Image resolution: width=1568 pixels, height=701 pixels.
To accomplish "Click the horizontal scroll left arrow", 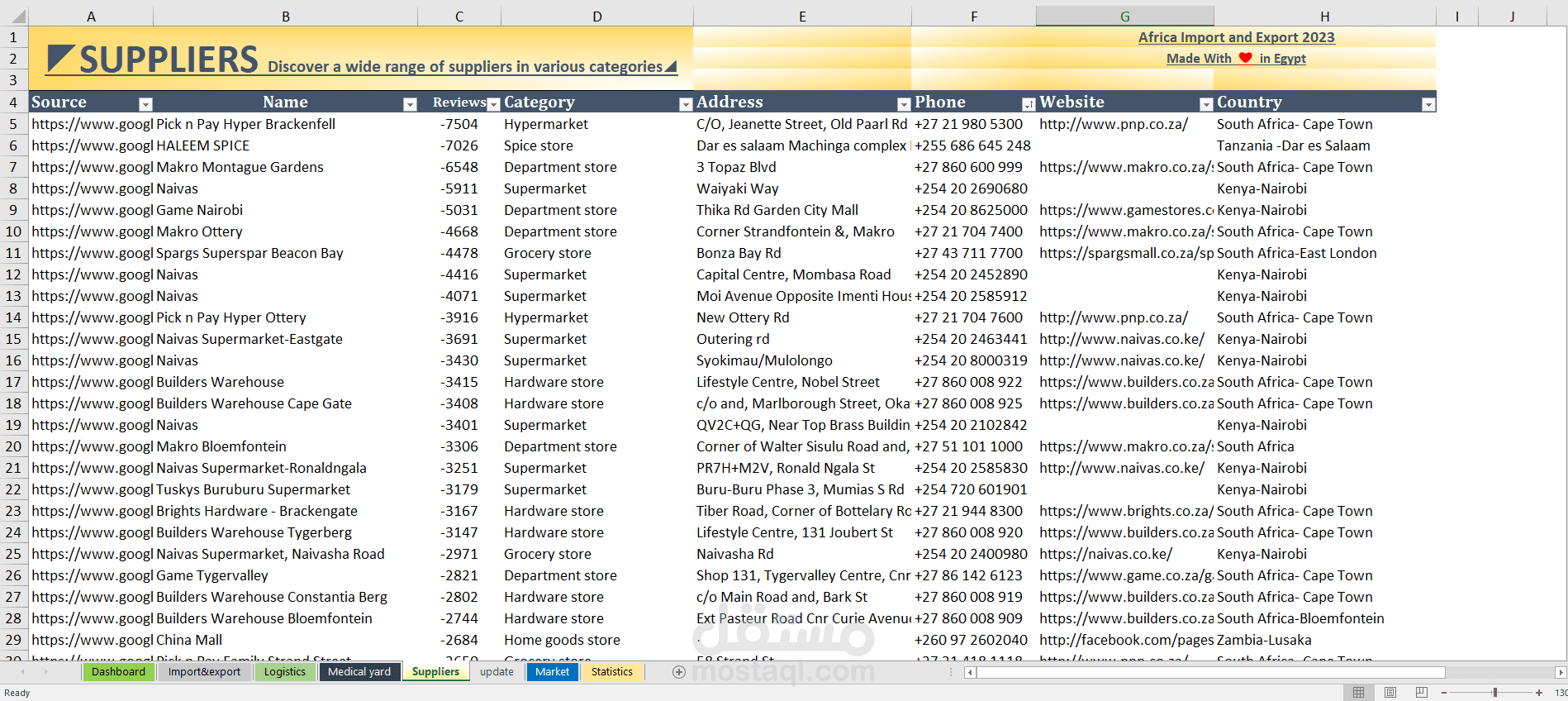I will pos(970,672).
